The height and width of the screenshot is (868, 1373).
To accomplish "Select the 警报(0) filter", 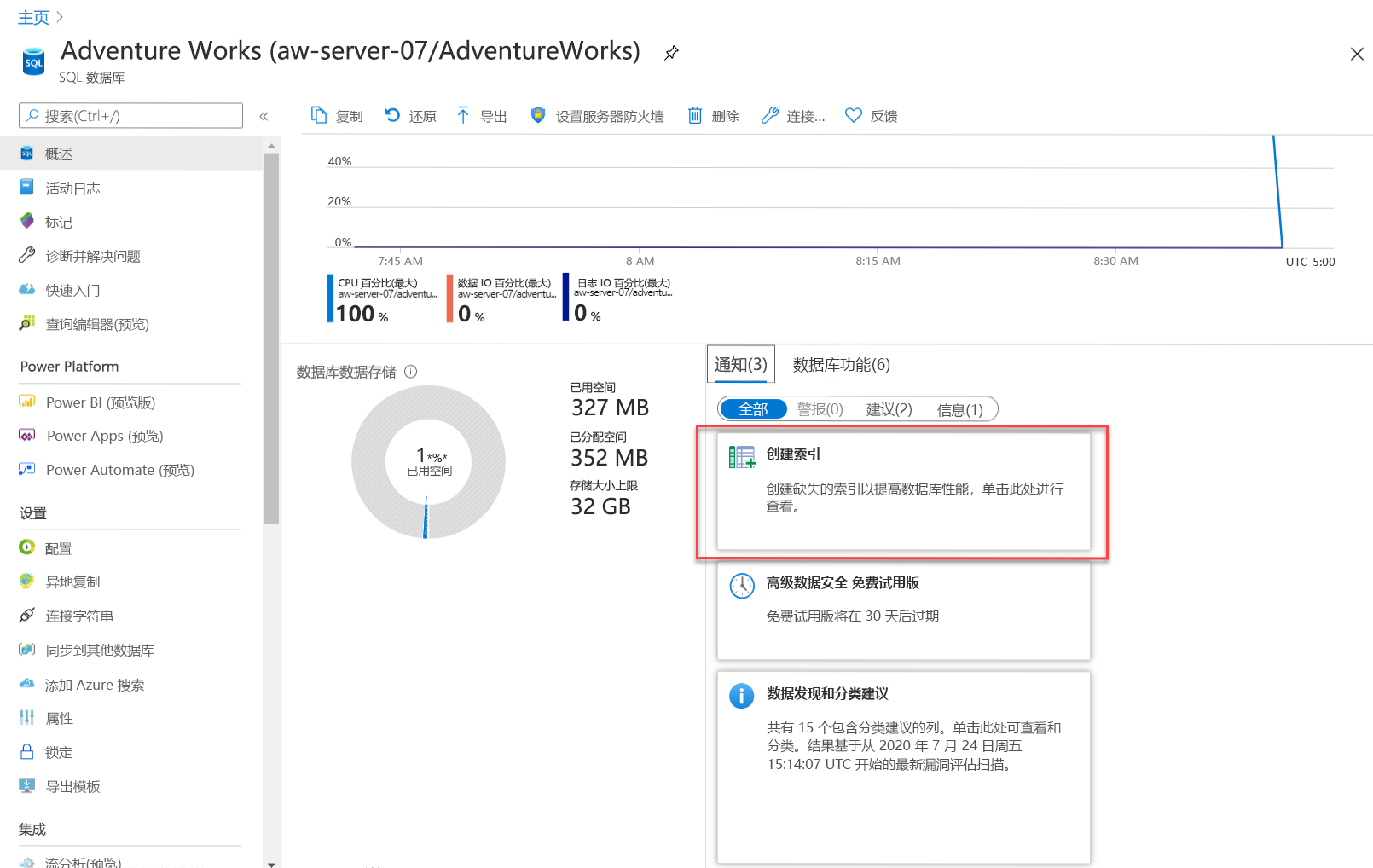I will pyautogui.click(x=820, y=409).
